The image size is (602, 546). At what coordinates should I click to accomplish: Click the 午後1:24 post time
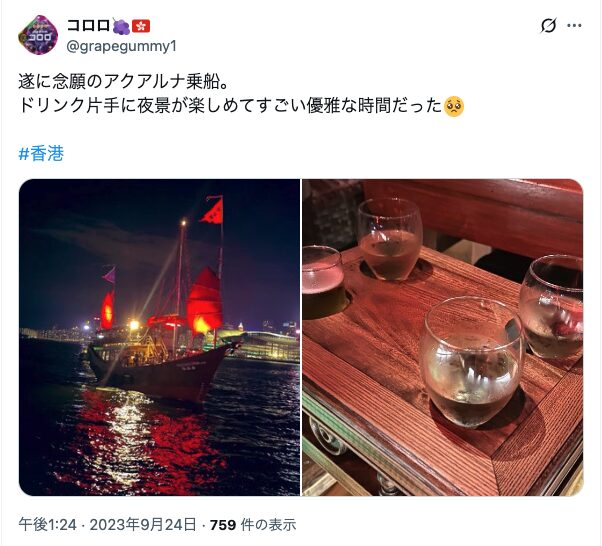click(47, 524)
